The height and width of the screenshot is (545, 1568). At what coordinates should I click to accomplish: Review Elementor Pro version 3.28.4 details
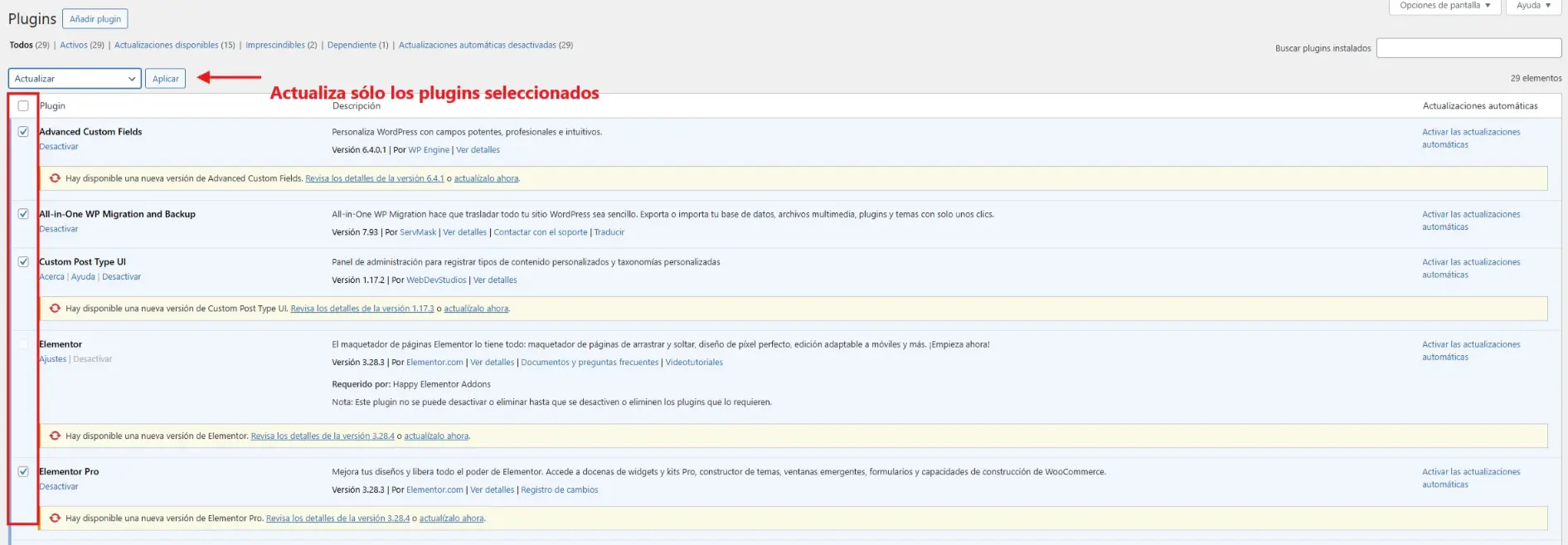coord(337,518)
